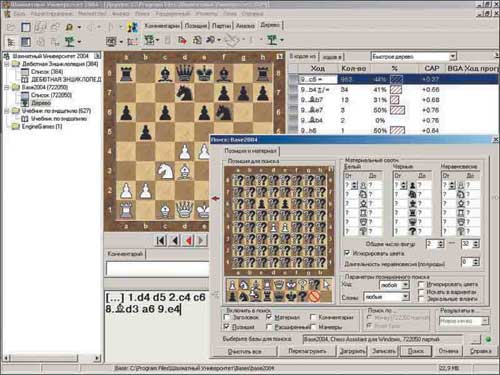Start the search with the Поиск button
500x375 pixels.
click(416, 351)
